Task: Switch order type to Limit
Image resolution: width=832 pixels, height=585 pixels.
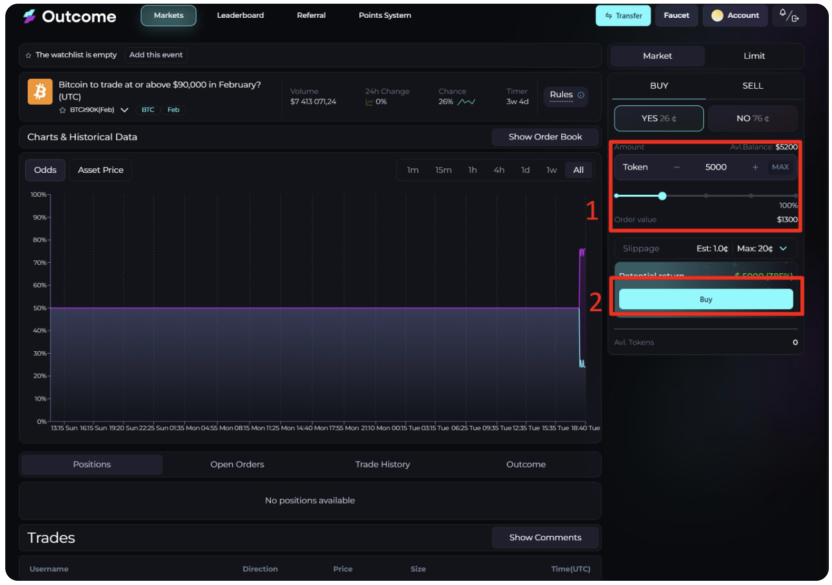Action: point(754,56)
